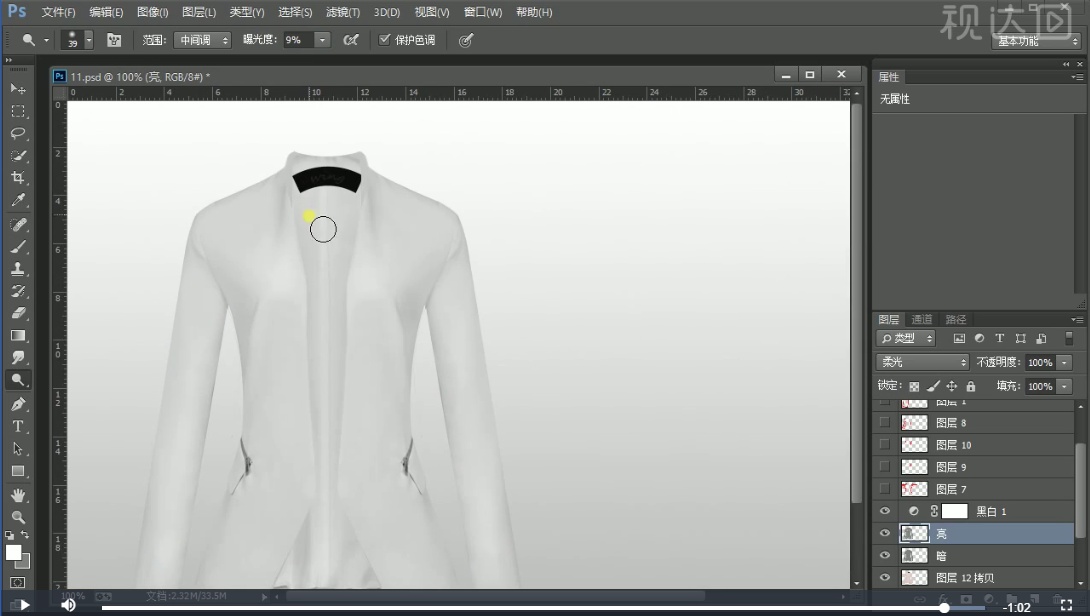Select the Zoom tool
This screenshot has height=616, width=1090.
click(x=18, y=517)
